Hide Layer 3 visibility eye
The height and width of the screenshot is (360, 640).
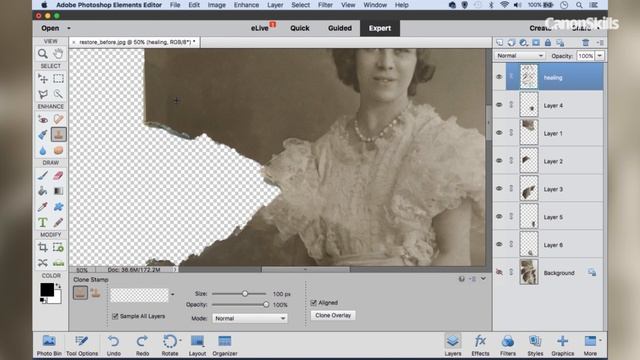tap(499, 189)
